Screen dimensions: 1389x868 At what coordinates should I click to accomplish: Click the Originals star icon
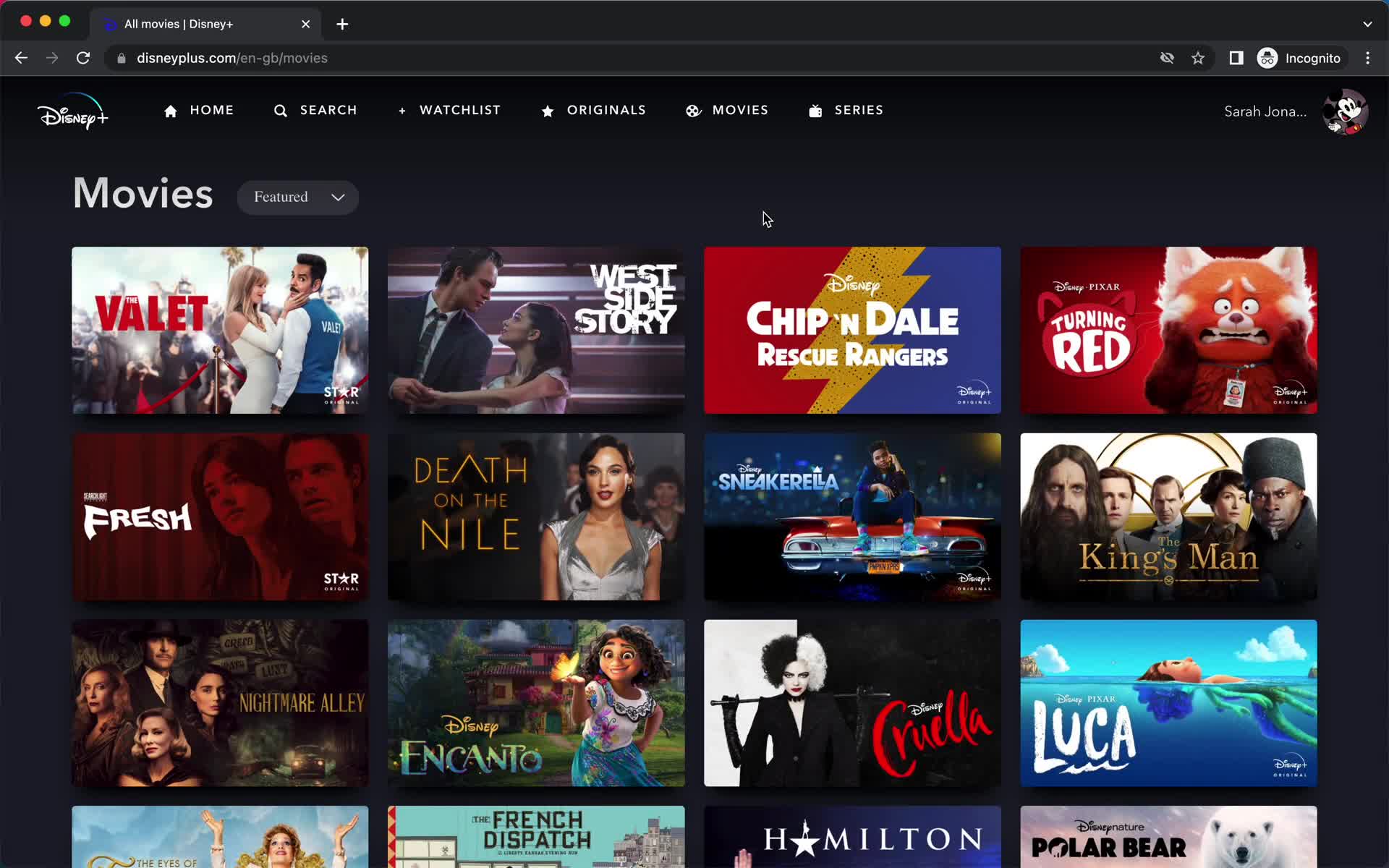coord(548,110)
